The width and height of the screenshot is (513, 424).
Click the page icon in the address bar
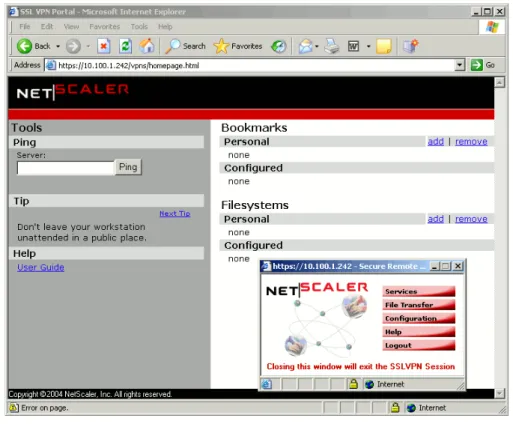pos(50,65)
